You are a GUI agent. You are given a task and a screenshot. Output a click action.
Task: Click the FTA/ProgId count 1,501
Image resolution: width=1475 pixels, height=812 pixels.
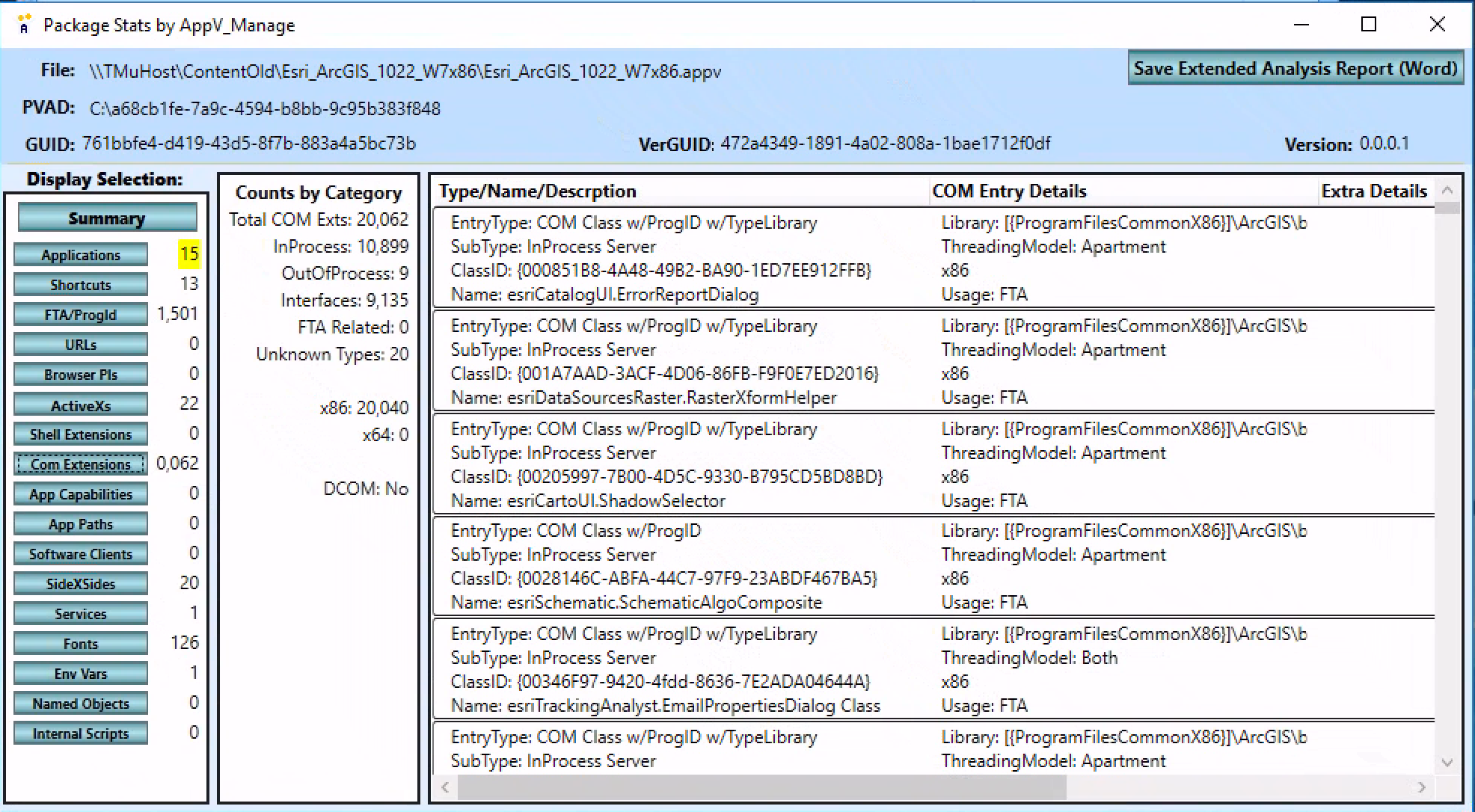[177, 314]
